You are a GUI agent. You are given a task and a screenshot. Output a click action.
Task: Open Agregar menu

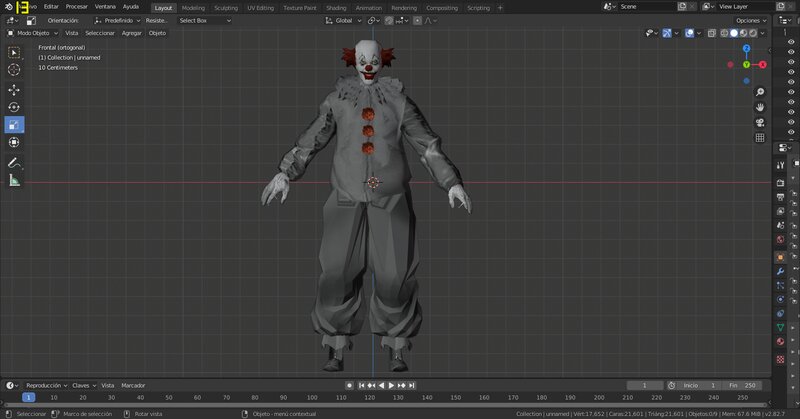click(x=132, y=33)
